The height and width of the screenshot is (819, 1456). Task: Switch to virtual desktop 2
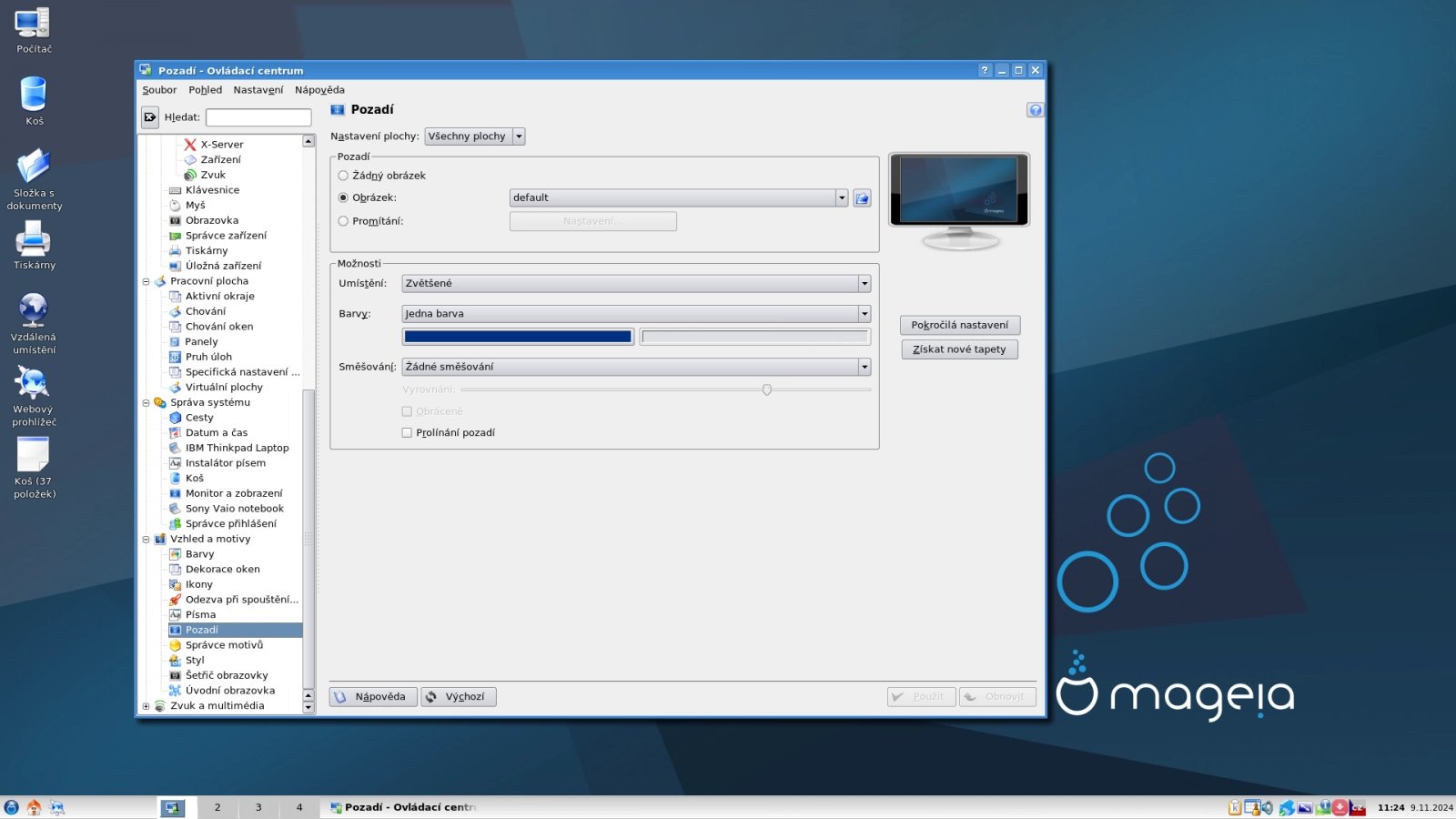(217, 807)
